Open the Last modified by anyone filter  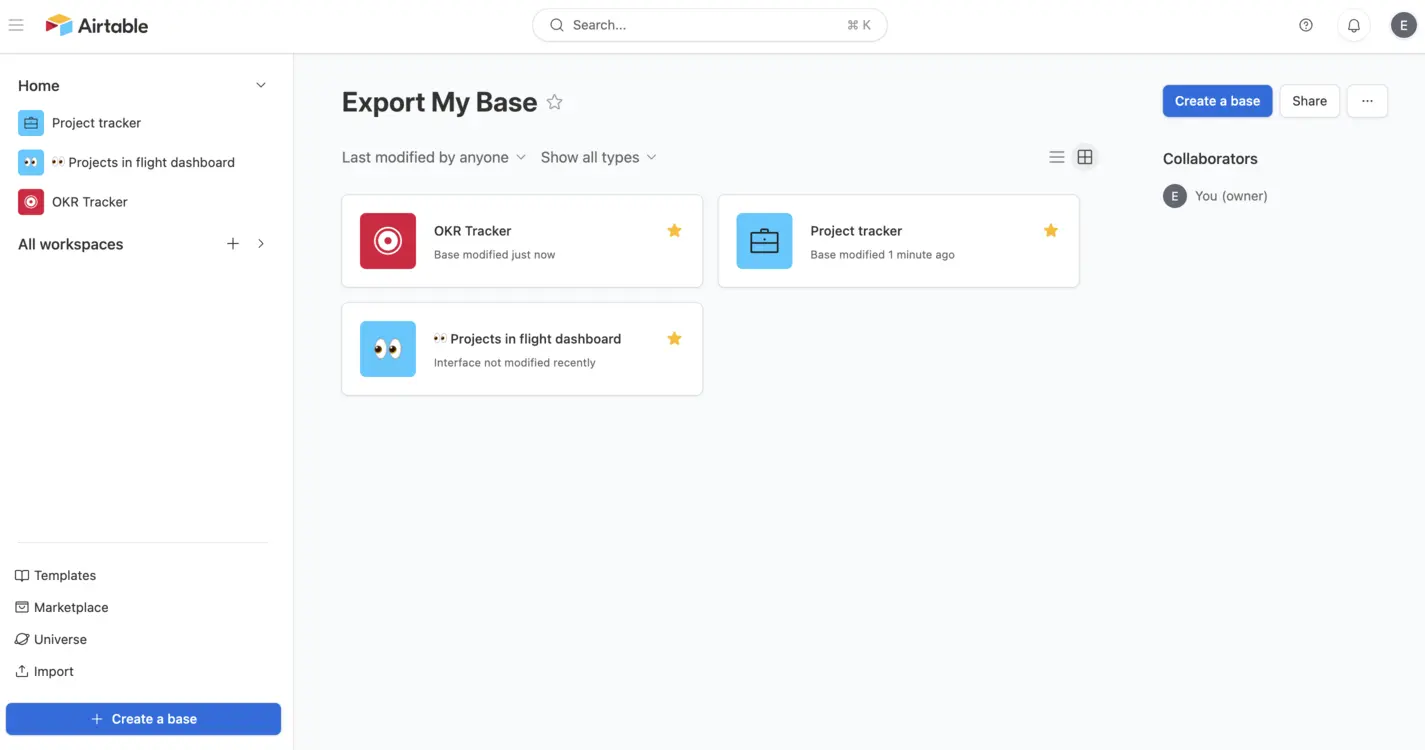[x=433, y=157]
